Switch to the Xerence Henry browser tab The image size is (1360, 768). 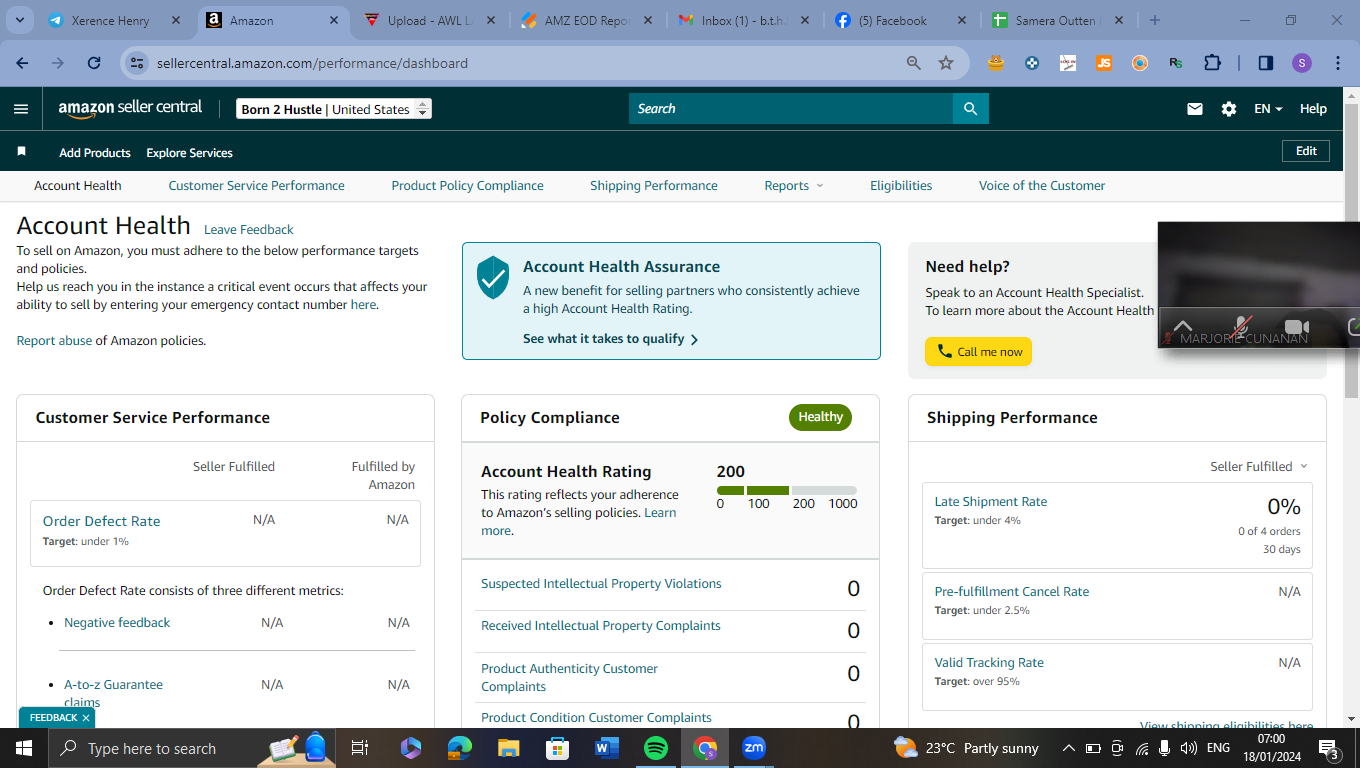coord(112,21)
